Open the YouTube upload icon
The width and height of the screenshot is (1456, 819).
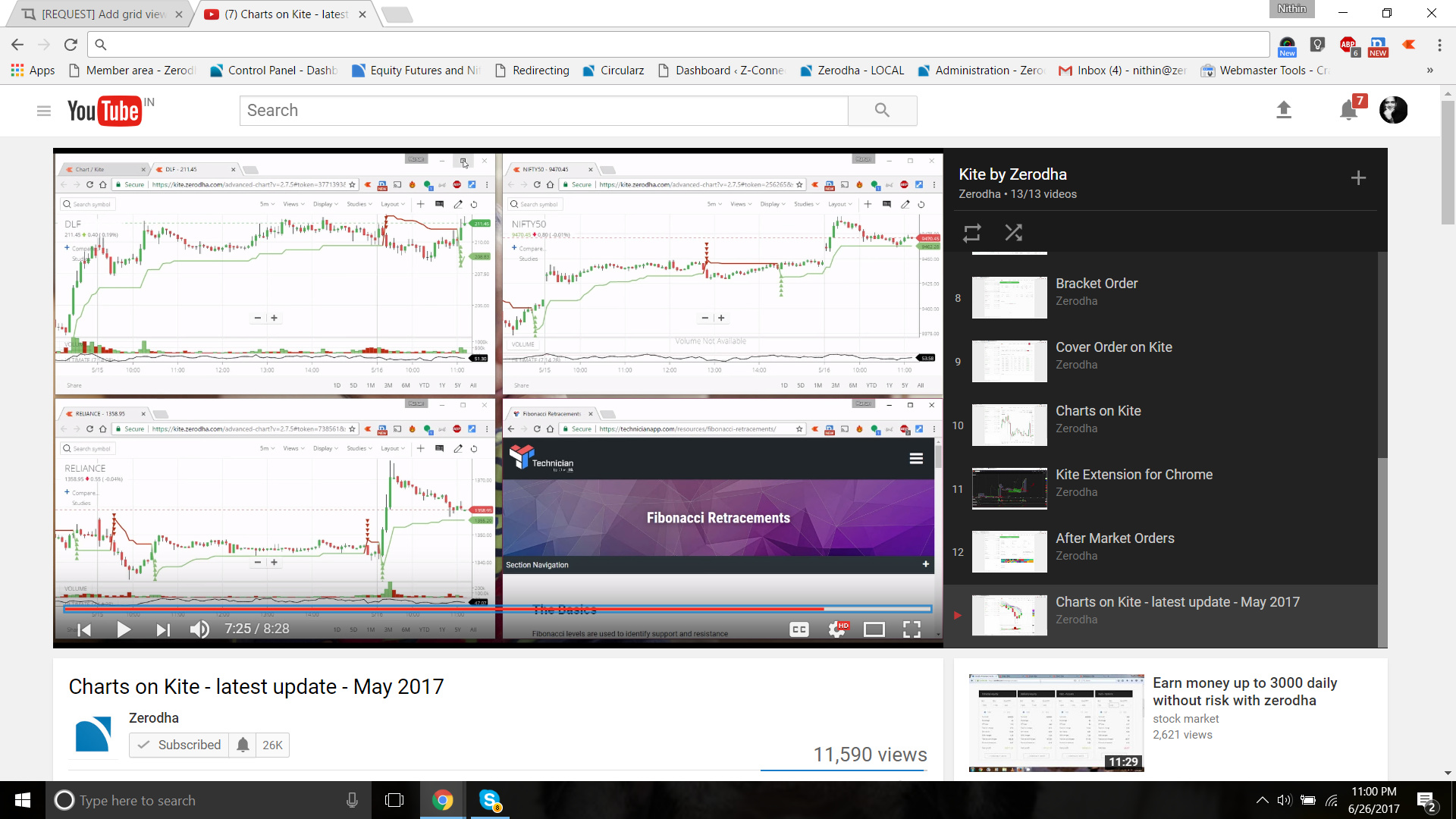point(1285,110)
